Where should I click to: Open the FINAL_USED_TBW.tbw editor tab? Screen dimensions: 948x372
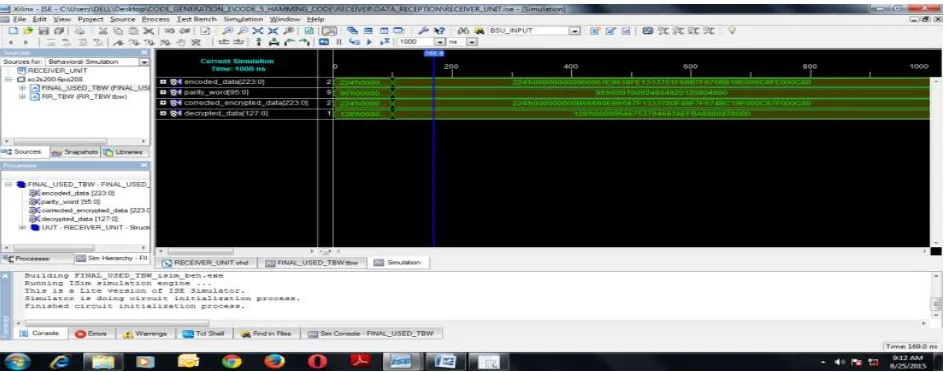[x=313, y=263]
